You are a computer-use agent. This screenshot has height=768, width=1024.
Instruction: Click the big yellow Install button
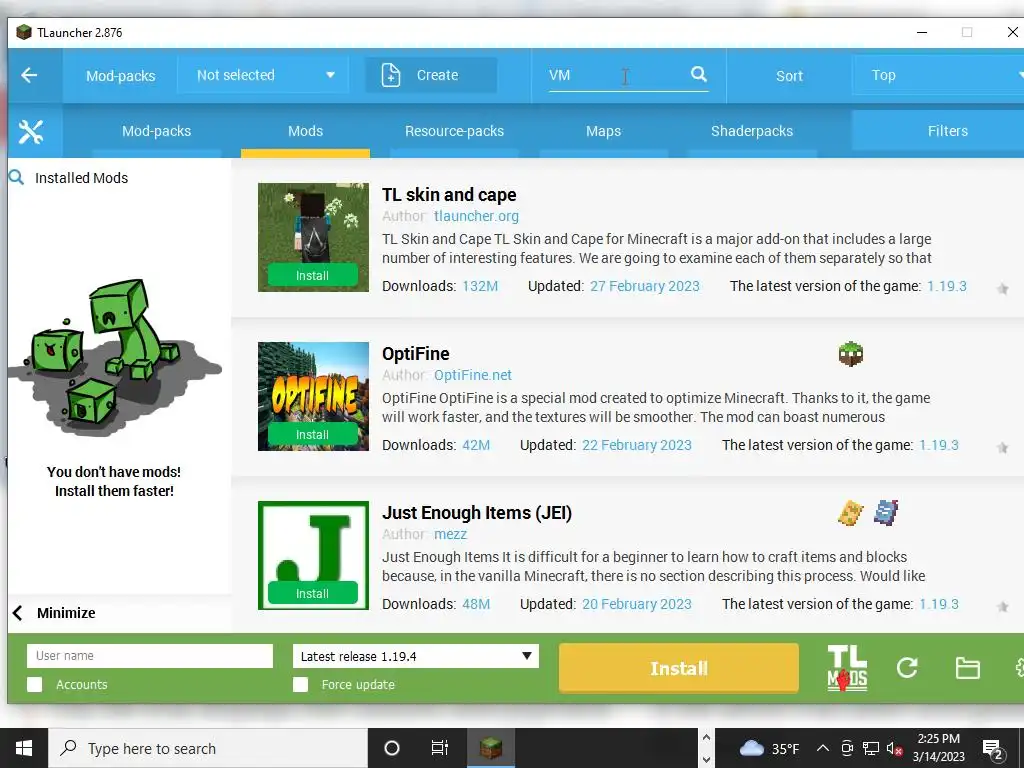point(679,668)
